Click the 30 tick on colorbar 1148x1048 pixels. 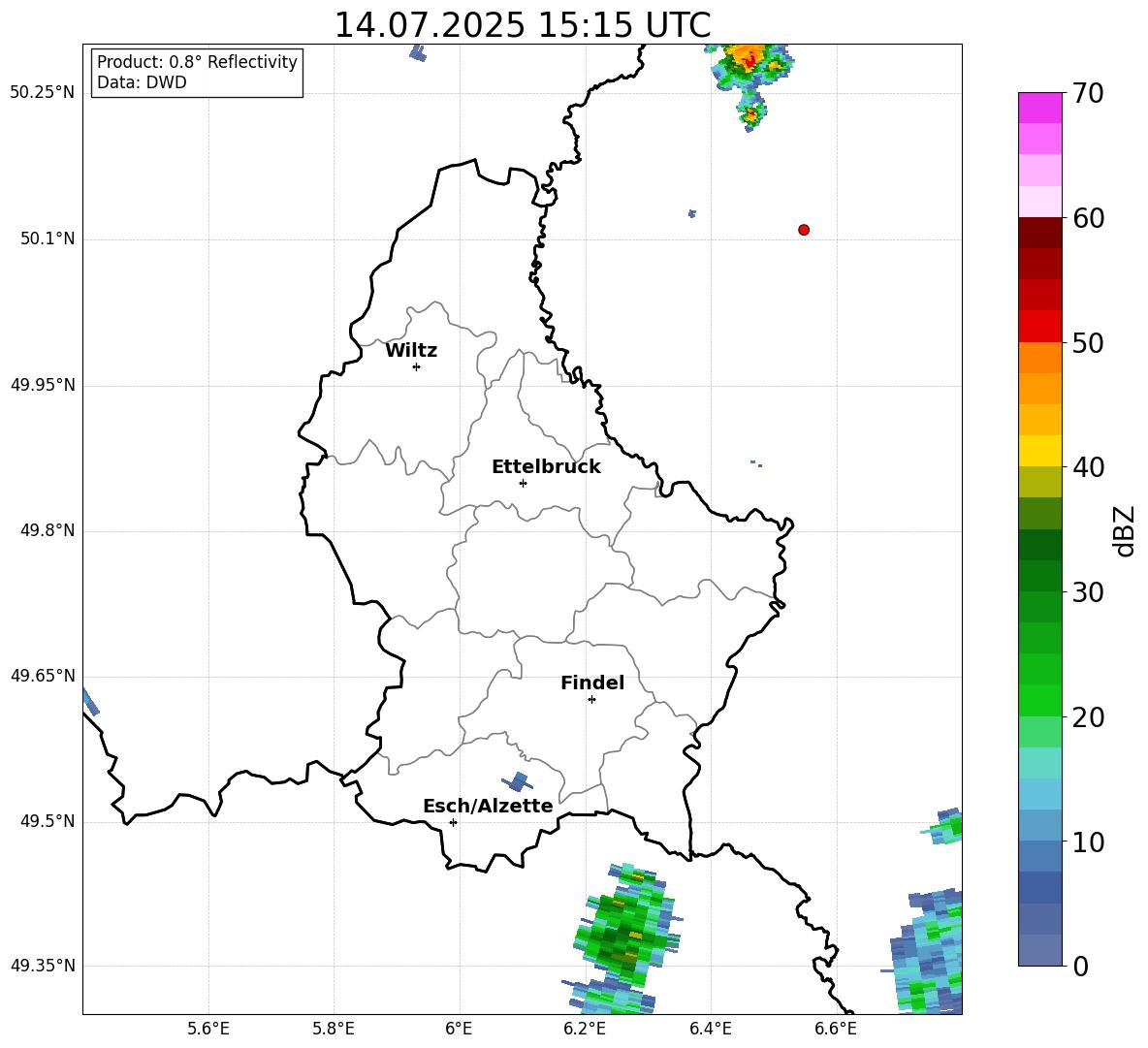pyautogui.click(x=1088, y=592)
